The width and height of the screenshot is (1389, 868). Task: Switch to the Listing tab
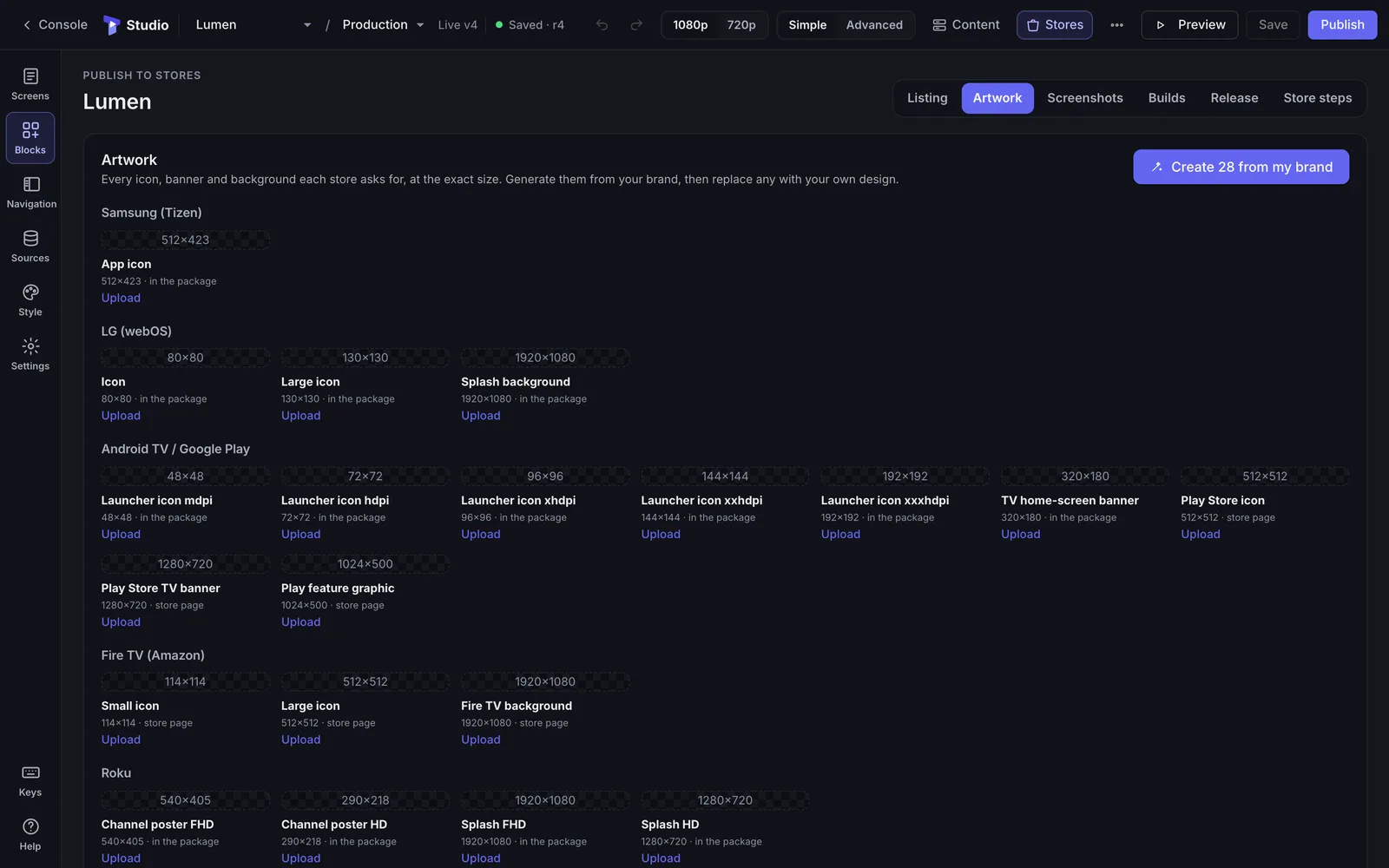pos(927,98)
